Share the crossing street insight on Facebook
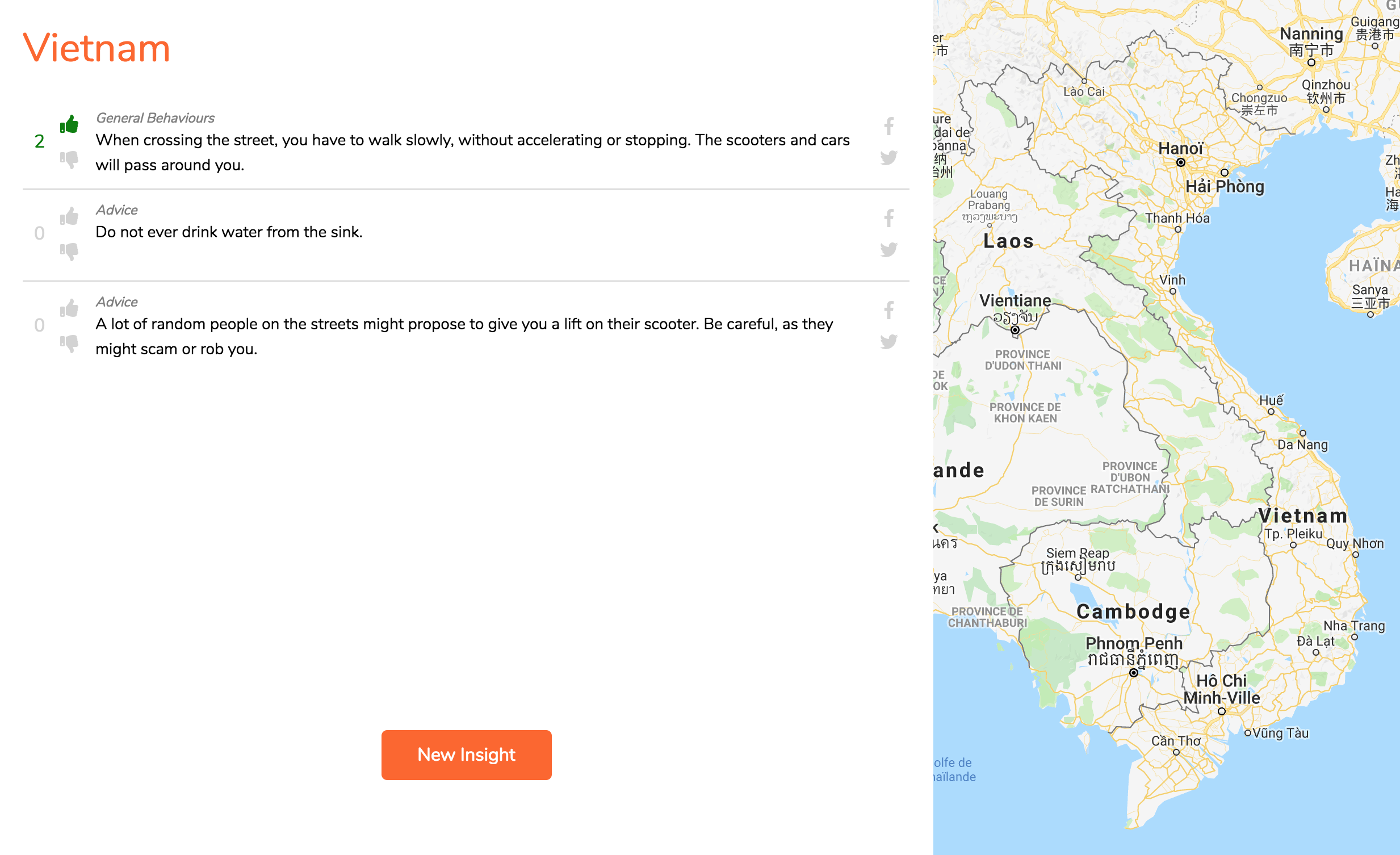 coord(888,127)
